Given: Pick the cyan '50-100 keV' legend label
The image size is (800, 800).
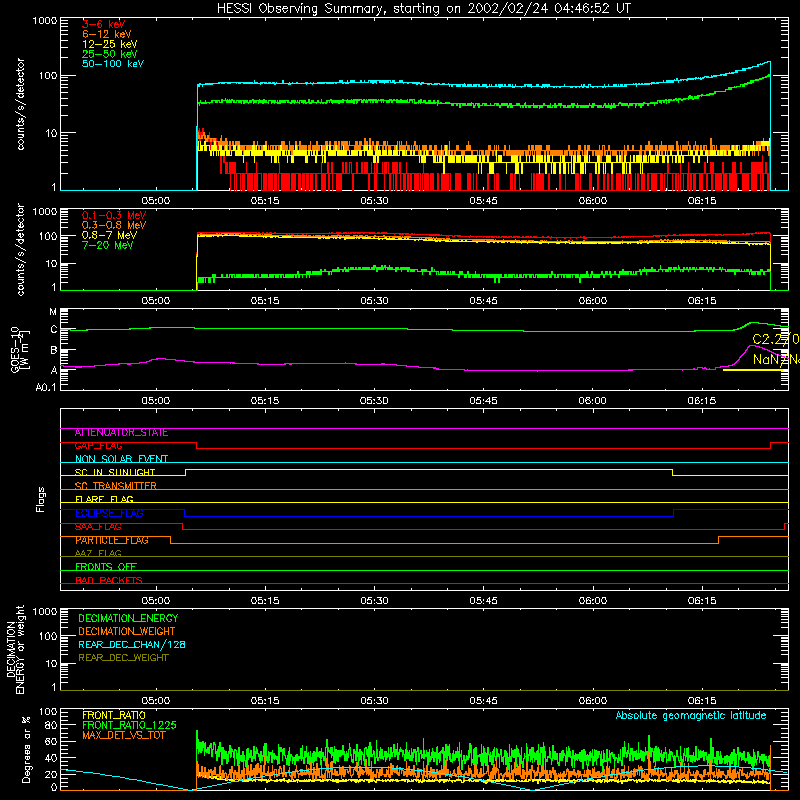Looking at the screenshot, I should click(113, 64).
